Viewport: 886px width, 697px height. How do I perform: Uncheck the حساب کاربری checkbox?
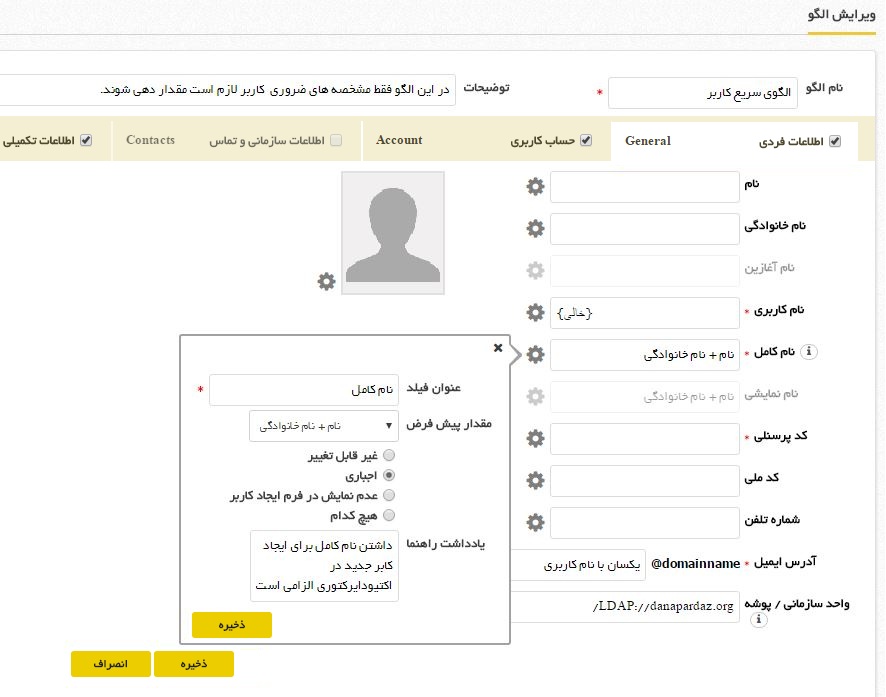click(x=586, y=141)
